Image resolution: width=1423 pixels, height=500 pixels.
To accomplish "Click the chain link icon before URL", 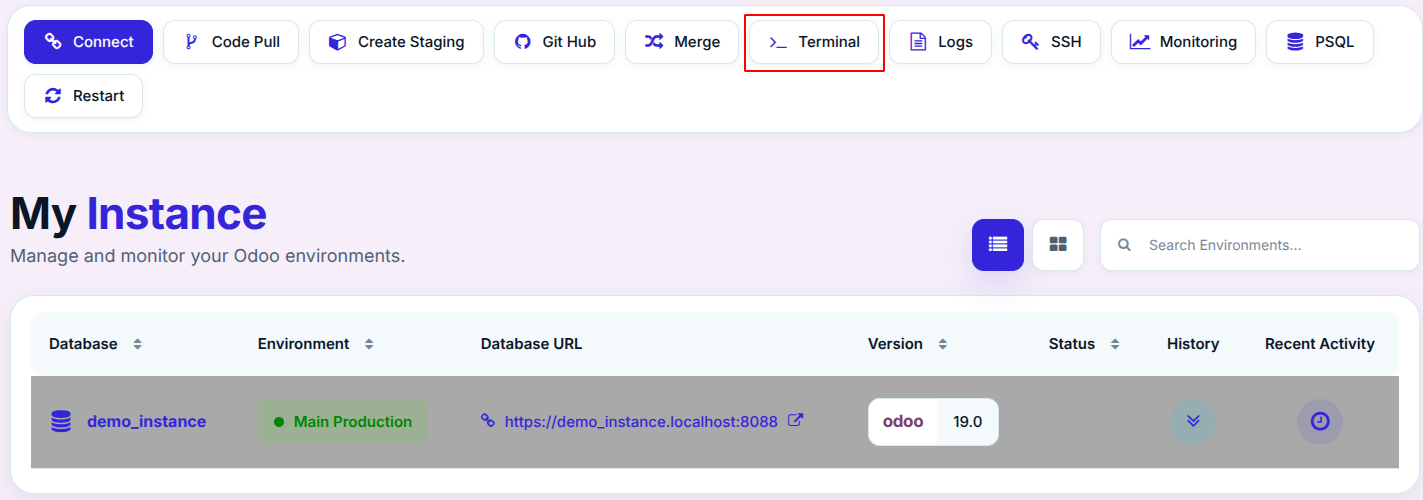I will pyautogui.click(x=488, y=421).
